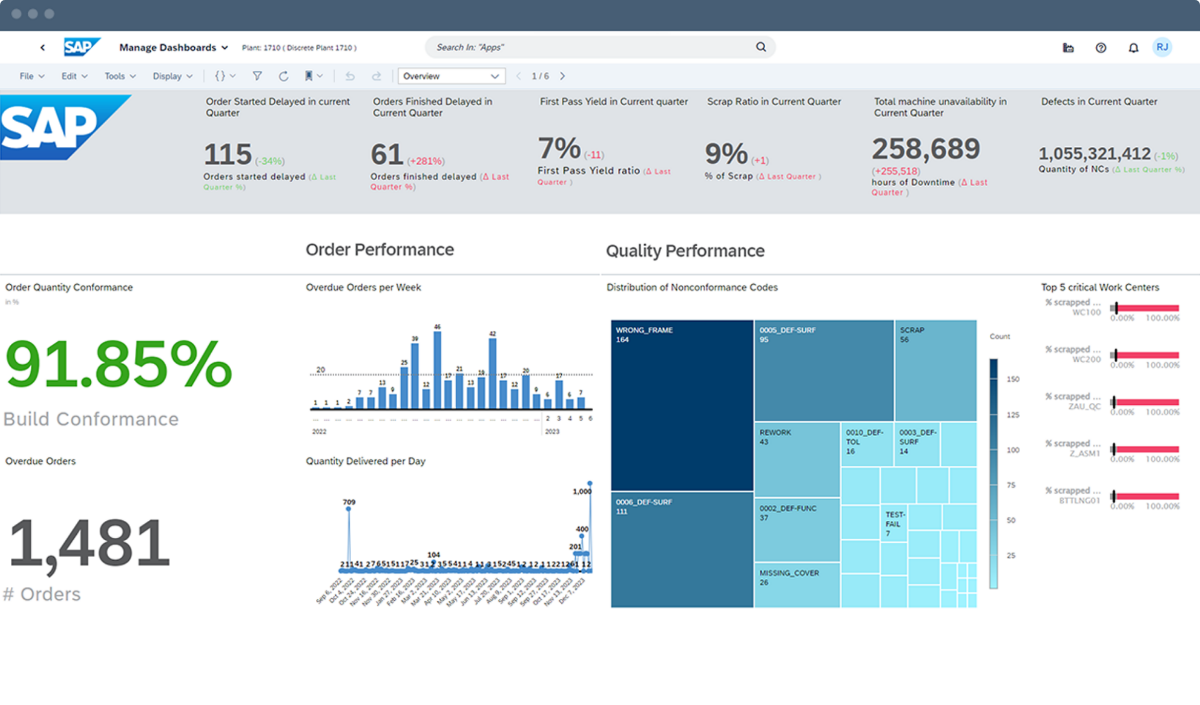Open the plant selection factory icon

[x=1068, y=47]
